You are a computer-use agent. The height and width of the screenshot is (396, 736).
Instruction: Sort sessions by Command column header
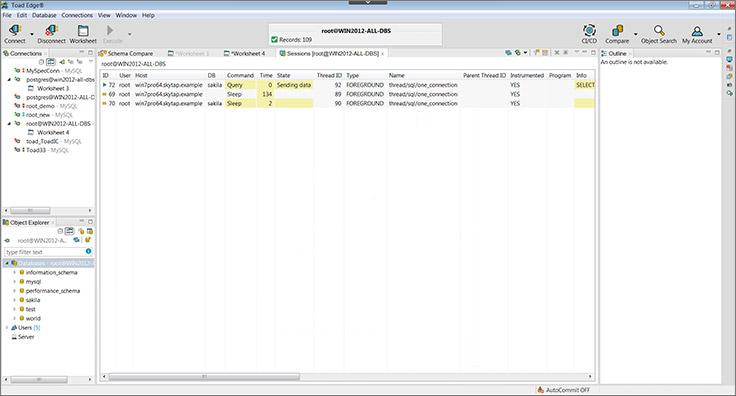pos(240,75)
